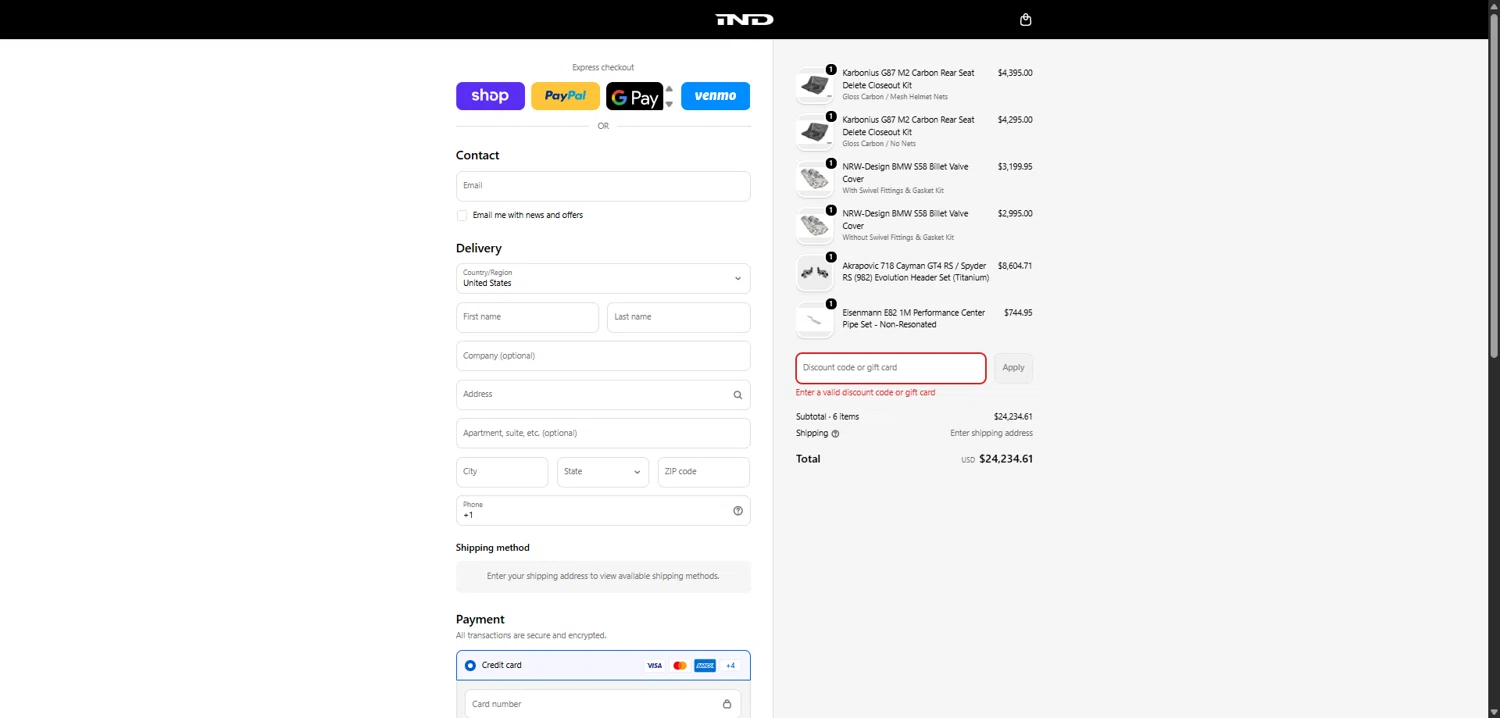Click the 'Enter shipping address' text
This screenshot has height=718, width=1500.
pos(991,434)
